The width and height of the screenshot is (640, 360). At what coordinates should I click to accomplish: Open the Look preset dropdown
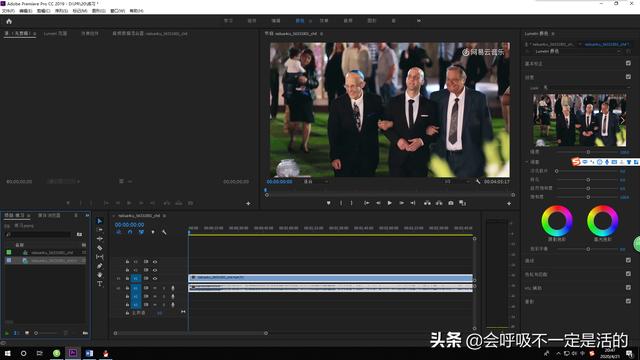pos(586,88)
